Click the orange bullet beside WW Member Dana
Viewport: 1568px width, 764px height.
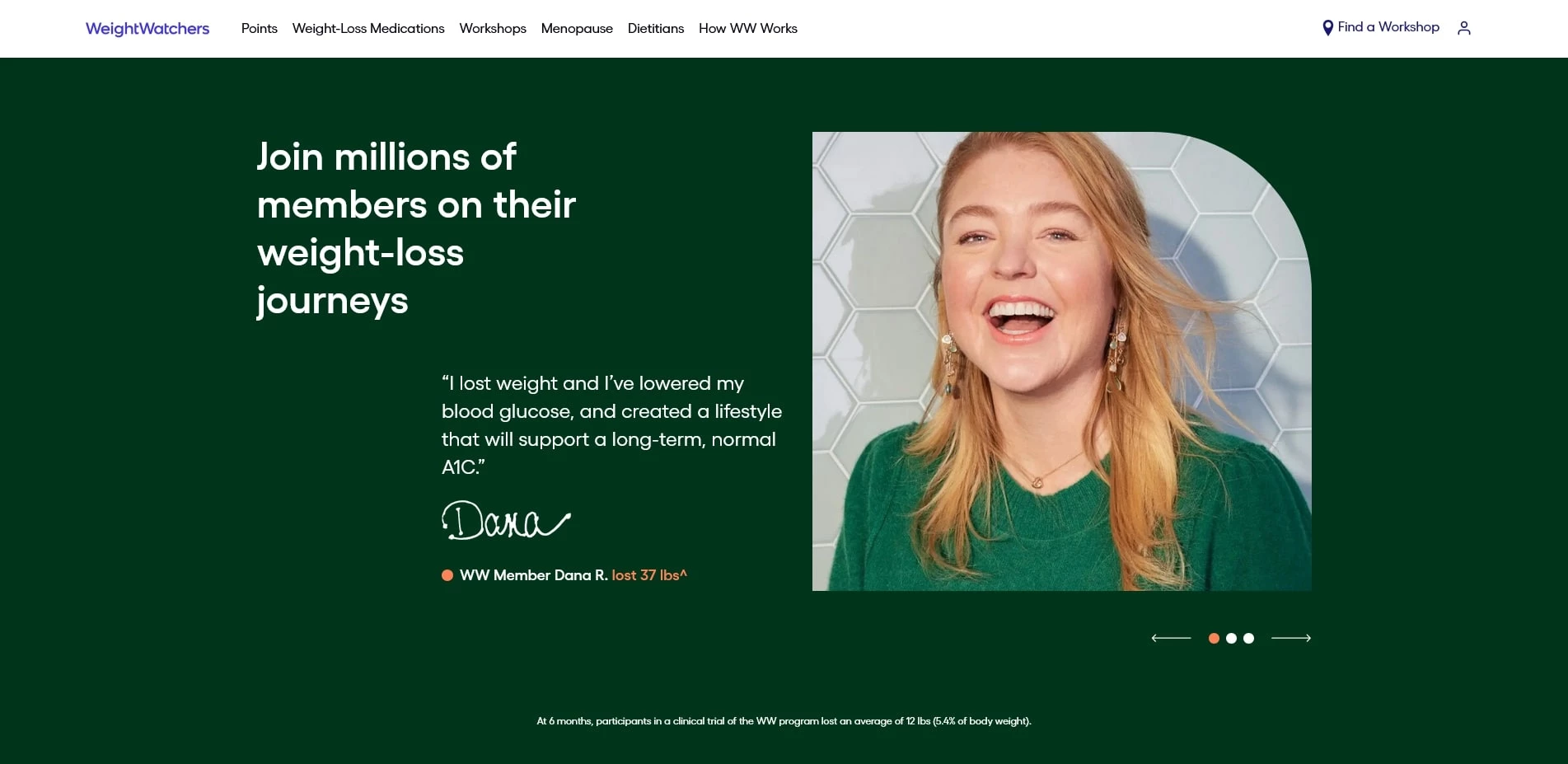coord(447,575)
